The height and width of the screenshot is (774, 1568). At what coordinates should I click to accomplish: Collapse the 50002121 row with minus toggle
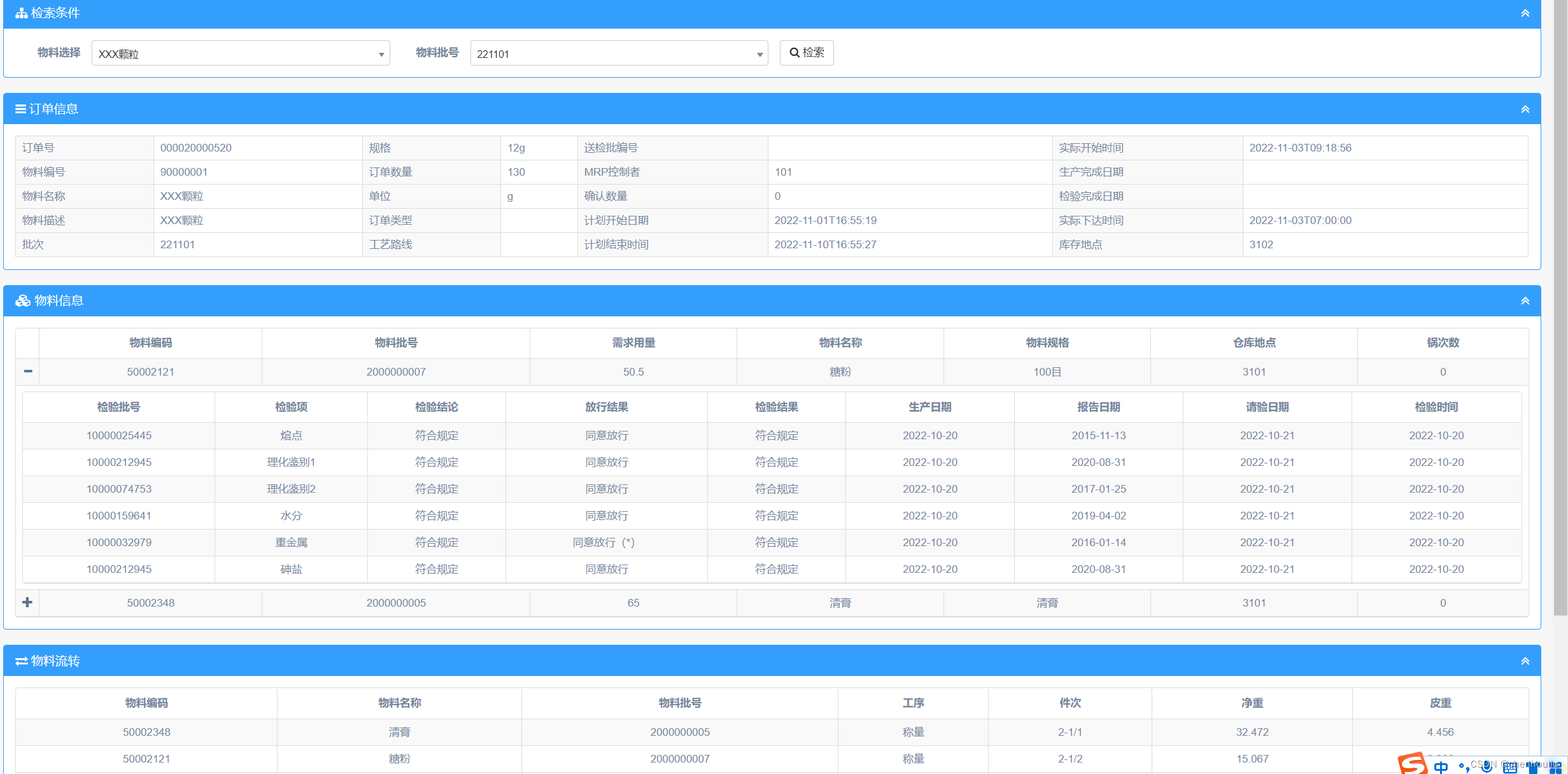(x=27, y=372)
